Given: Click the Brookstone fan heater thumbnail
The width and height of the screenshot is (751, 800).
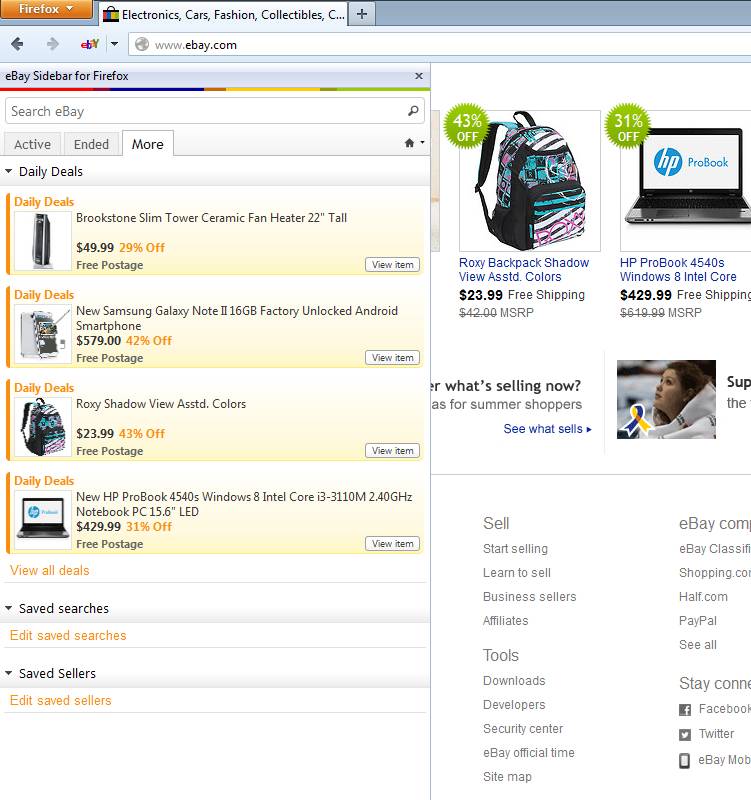Looking at the screenshot, I should click(x=43, y=241).
